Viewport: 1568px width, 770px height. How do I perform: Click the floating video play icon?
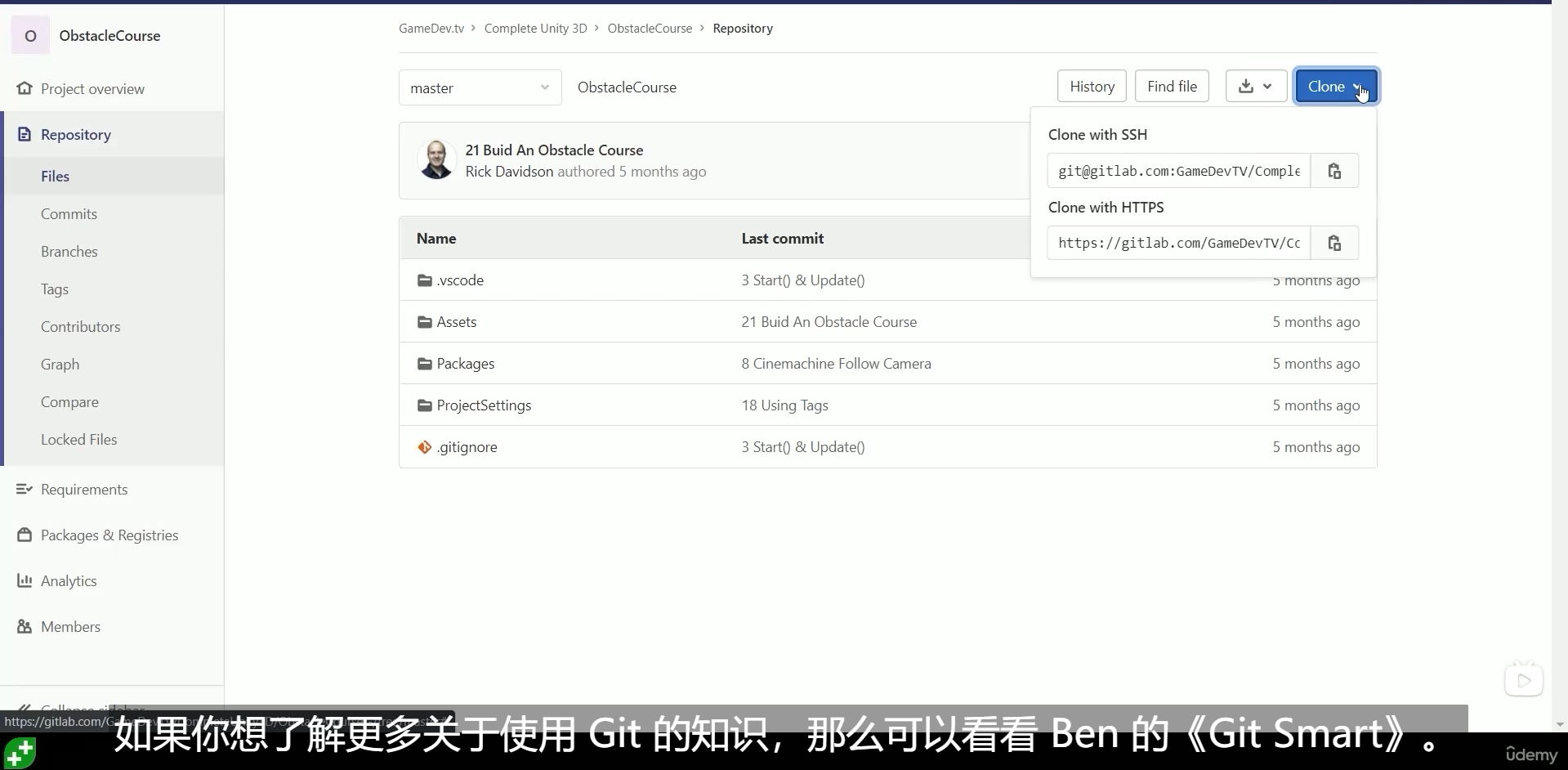(x=1524, y=680)
